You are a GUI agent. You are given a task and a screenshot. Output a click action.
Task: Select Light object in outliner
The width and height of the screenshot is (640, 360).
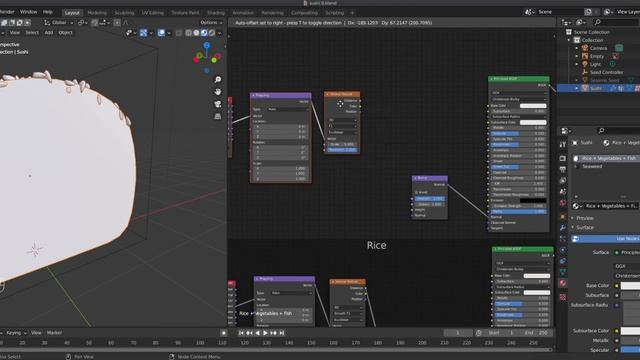595,64
